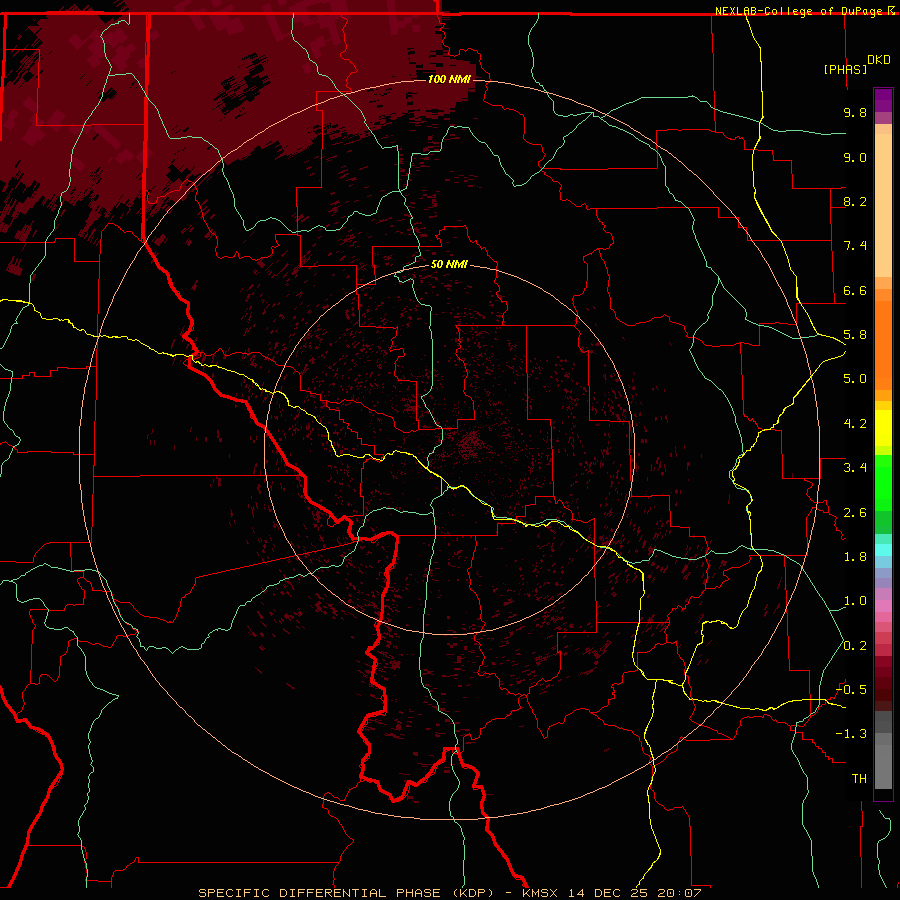Pick the pink segment of the color bar
This screenshot has width=900, height=900.
click(x=883, y=606)
